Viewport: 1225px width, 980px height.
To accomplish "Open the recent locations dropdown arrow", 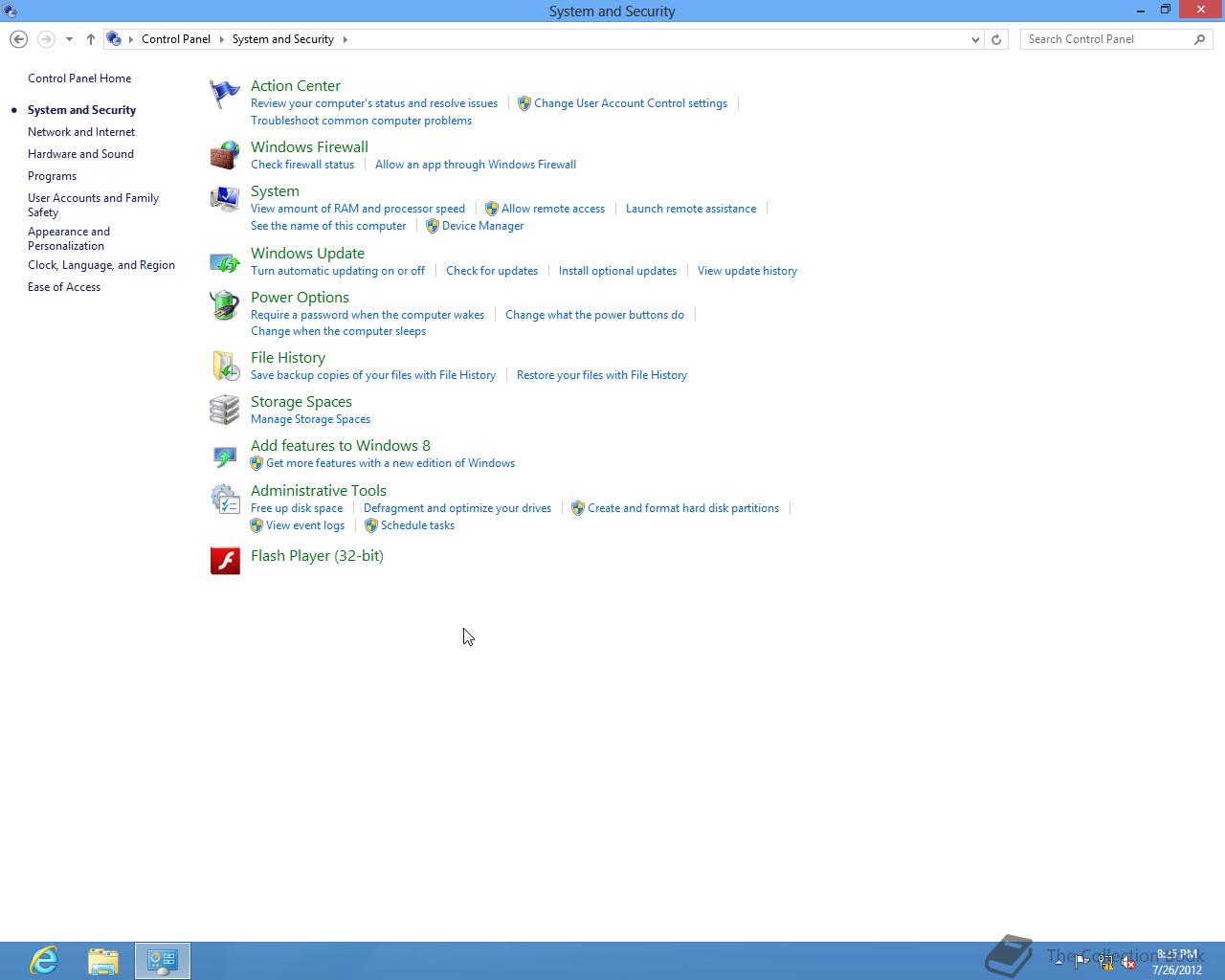I will point(69,39).
